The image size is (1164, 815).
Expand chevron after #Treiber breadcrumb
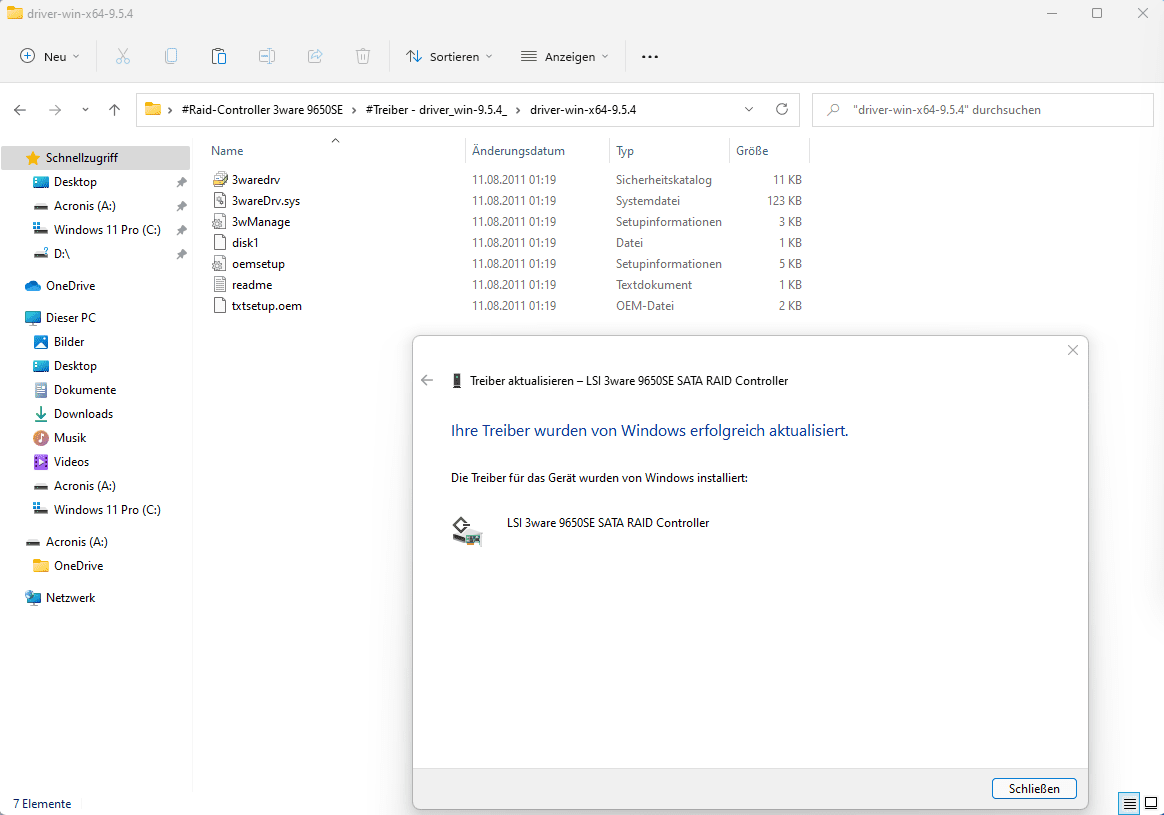coord(518,110)
